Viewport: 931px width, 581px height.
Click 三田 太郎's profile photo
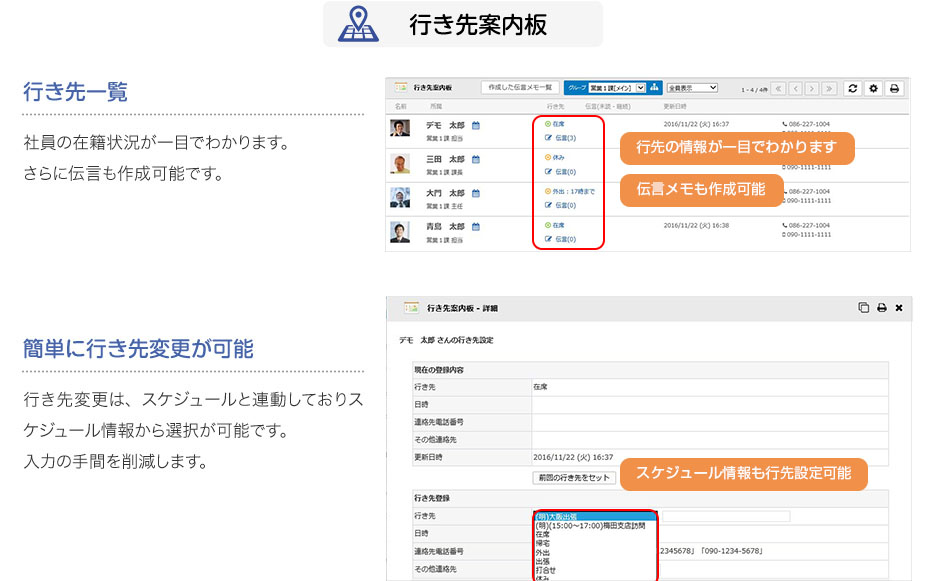[x=400, y=164]
